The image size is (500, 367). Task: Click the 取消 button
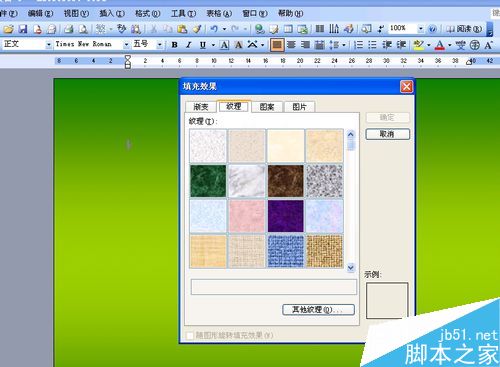(x=387, y=134)
